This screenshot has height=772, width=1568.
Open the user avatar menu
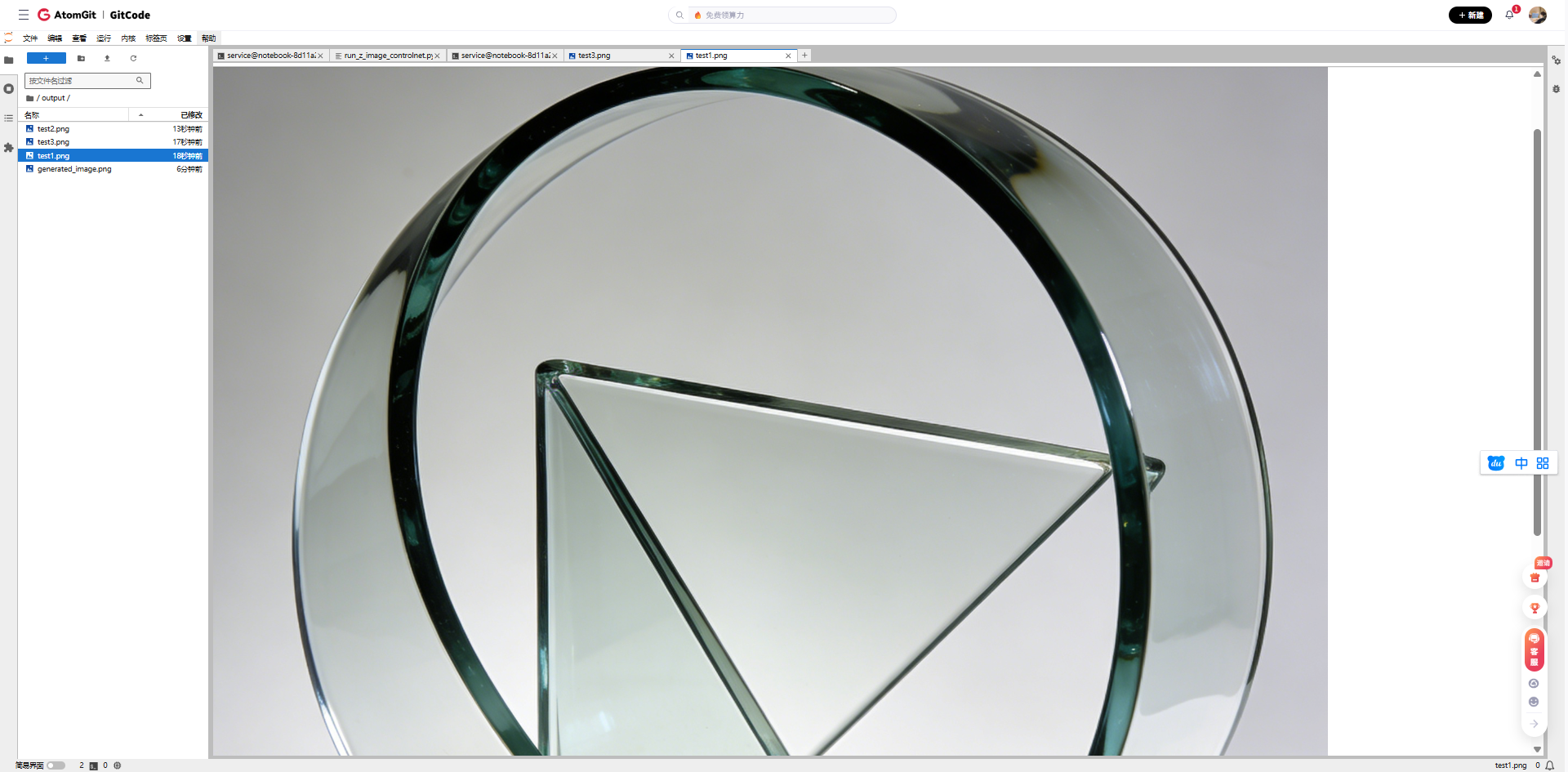coord(1537,15)
